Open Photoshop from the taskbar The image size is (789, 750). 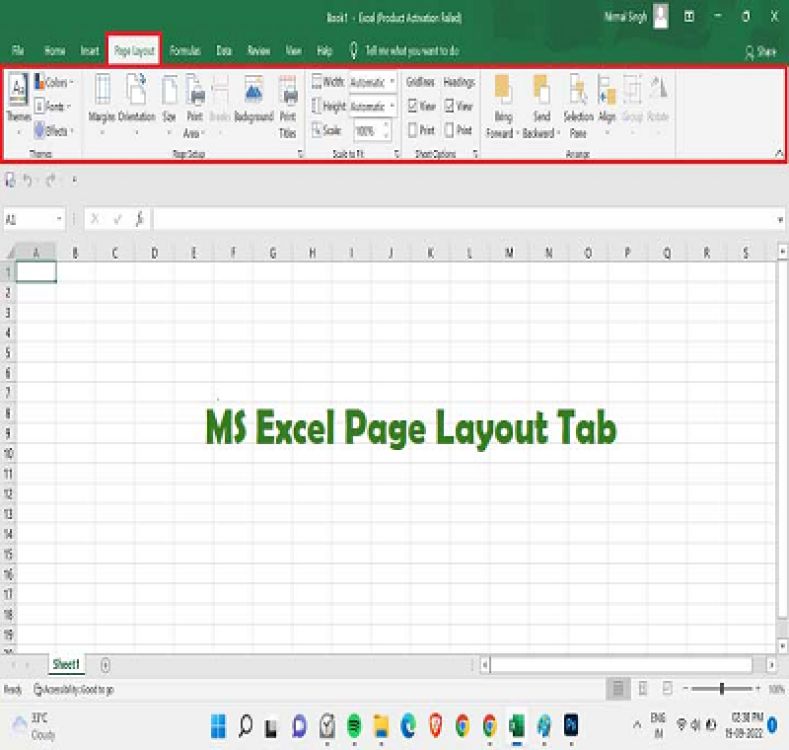pos(571,725)
